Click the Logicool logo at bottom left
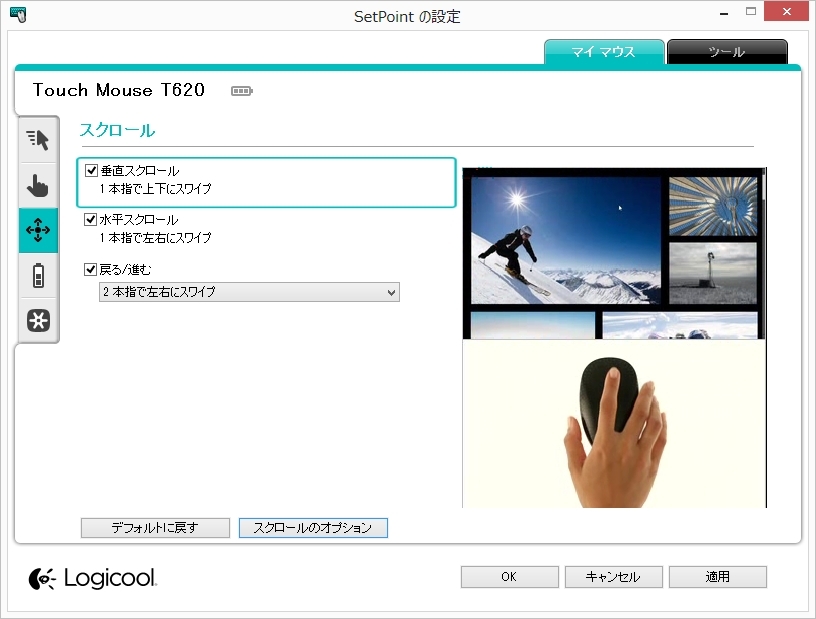This screenshot has height=619, width=816. tap(91, 578)
